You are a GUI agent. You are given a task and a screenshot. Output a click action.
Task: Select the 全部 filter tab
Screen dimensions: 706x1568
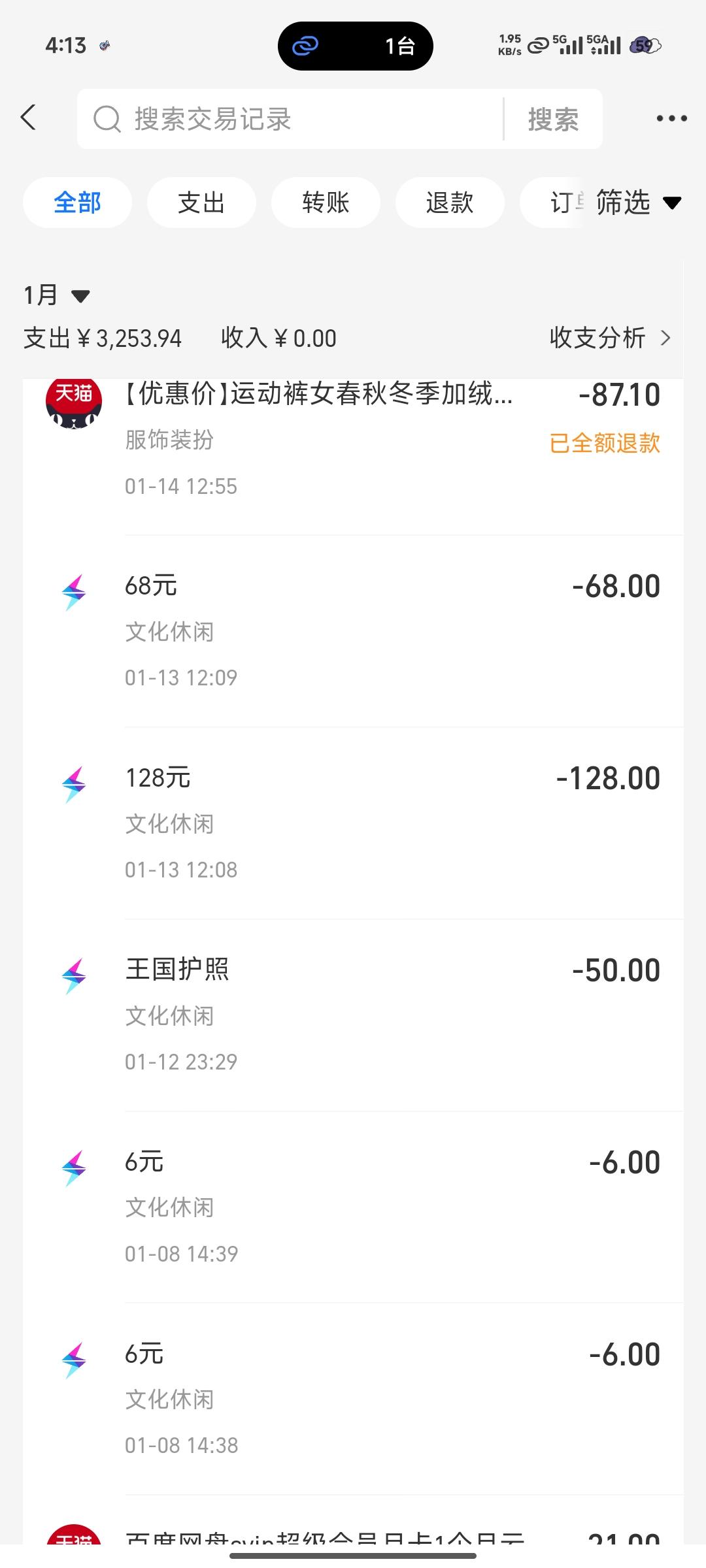click(77, 203)
